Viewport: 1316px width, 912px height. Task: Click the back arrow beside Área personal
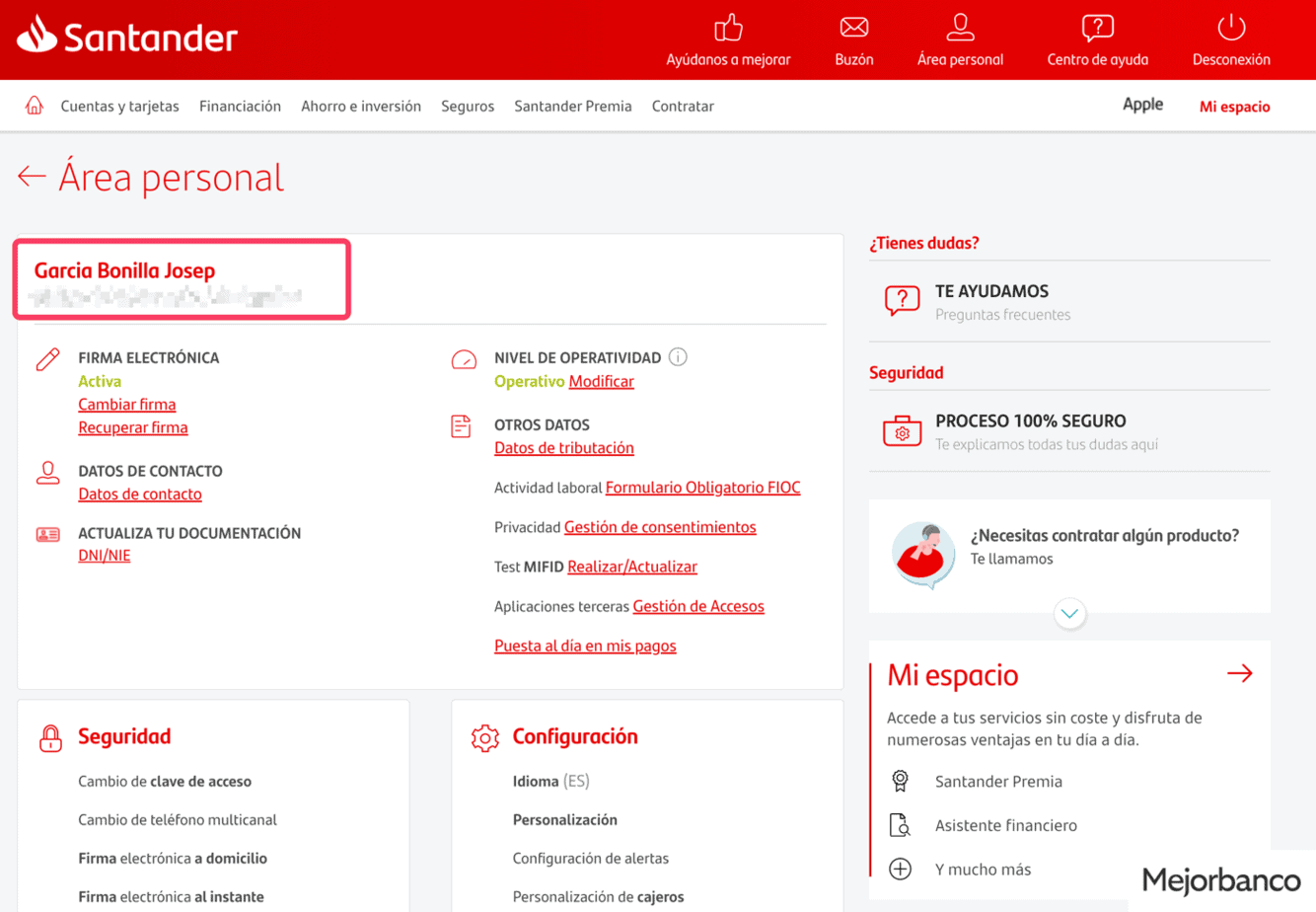(32, 177)
